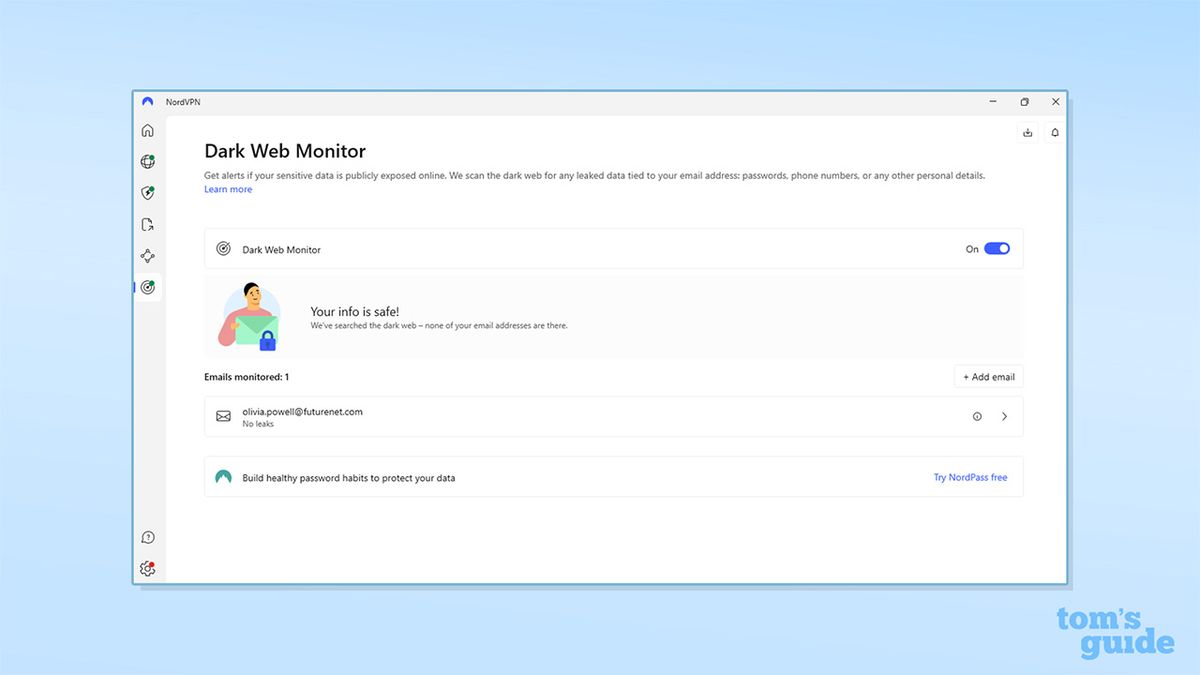Click radar icon in Dark Web Monitor row

pyautogui.click(x=223, y=249)
